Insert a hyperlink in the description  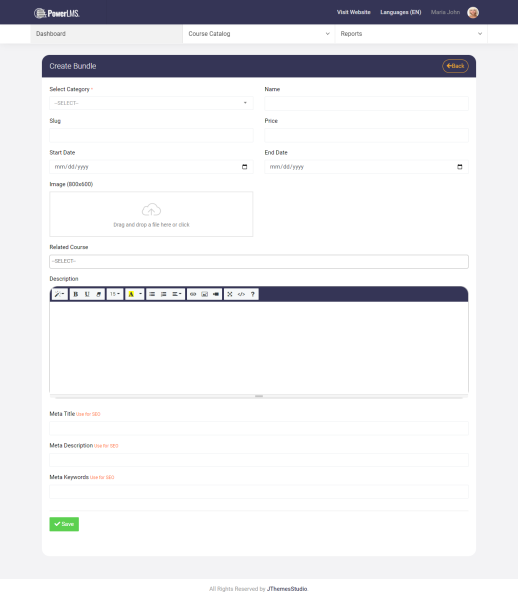point(193,294)
